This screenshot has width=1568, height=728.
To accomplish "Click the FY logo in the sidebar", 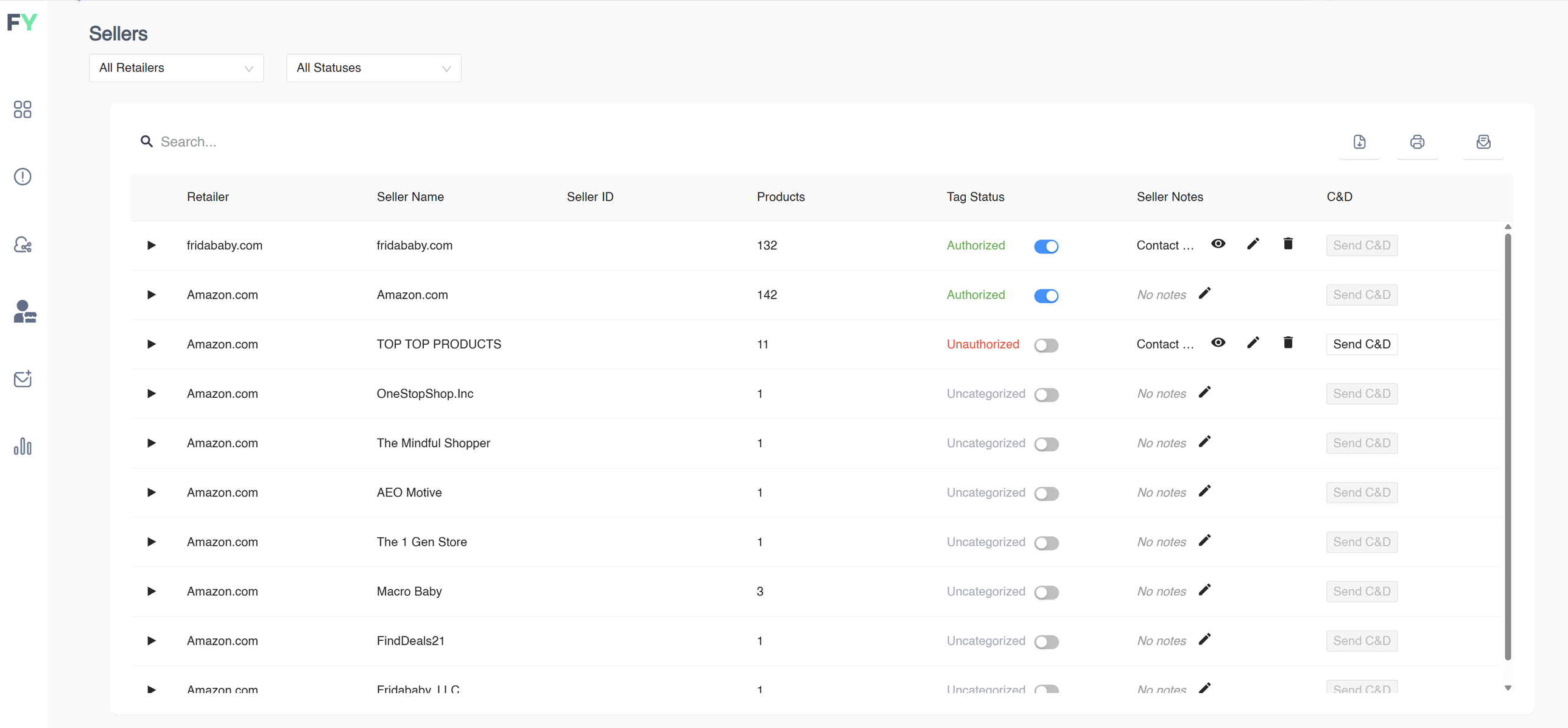I will 22,23.
